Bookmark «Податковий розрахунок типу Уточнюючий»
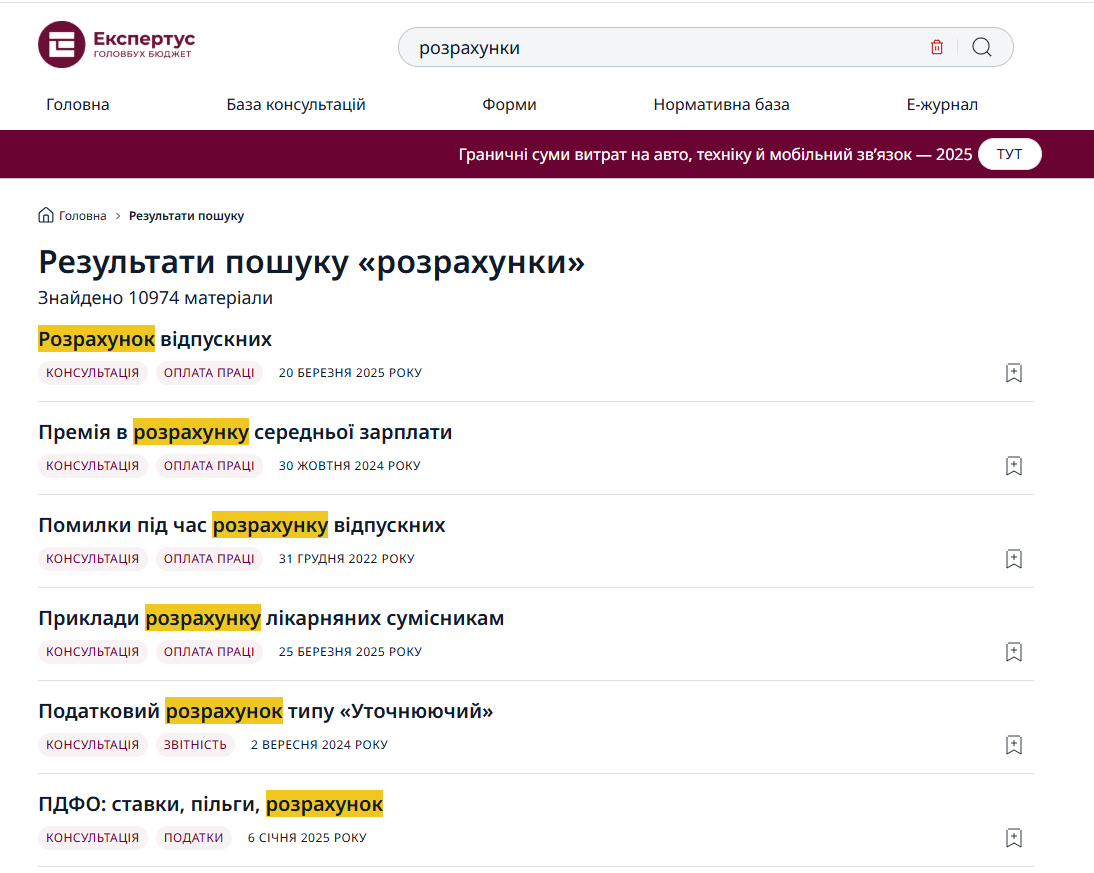 1013,745
